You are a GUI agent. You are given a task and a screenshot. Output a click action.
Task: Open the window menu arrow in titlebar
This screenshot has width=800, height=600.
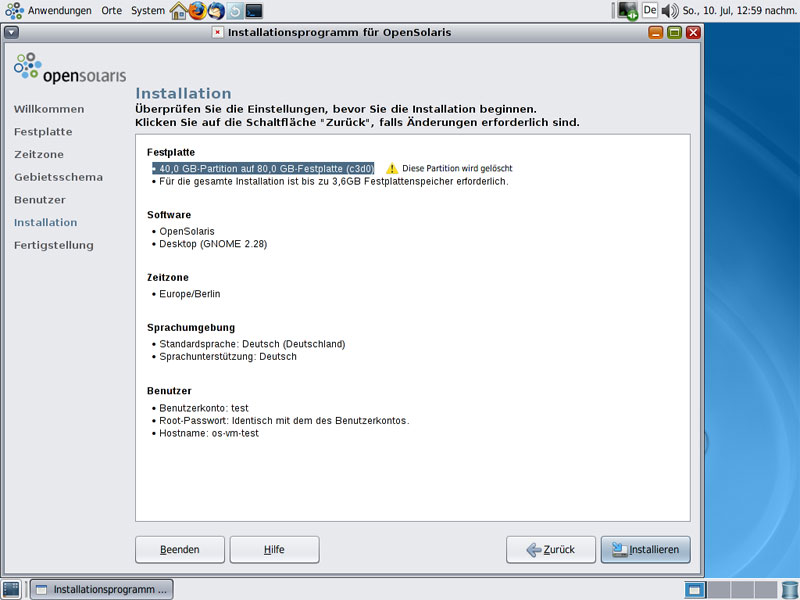tap(11, 32)
